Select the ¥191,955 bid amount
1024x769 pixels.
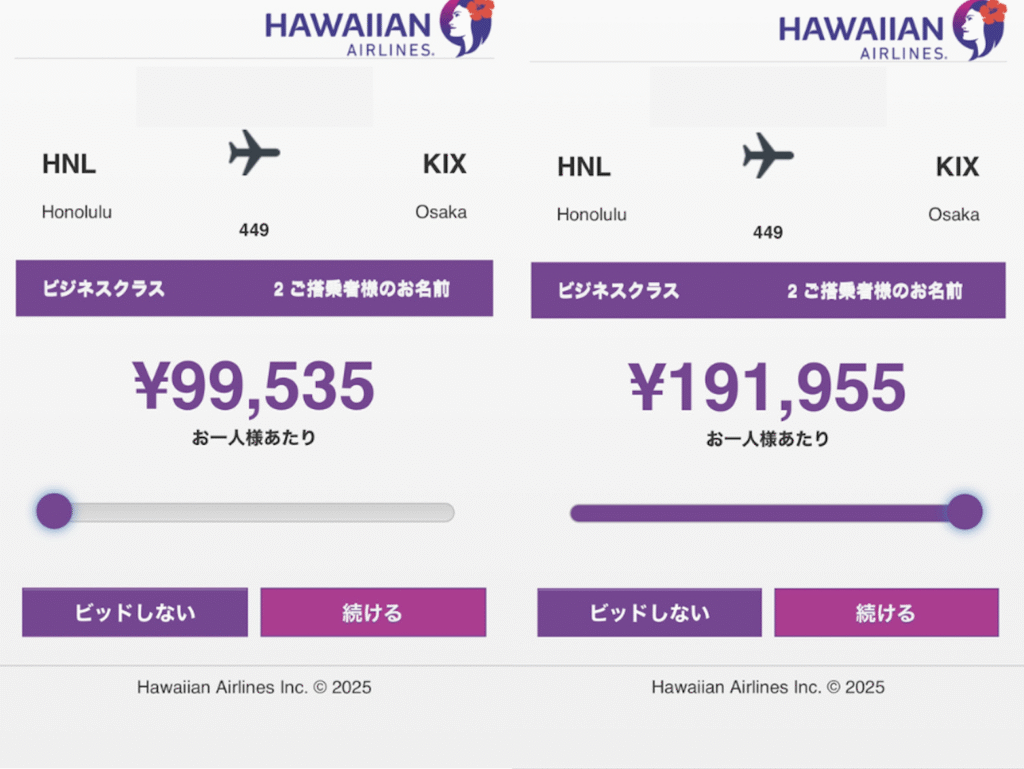click(x=767, y=388)
